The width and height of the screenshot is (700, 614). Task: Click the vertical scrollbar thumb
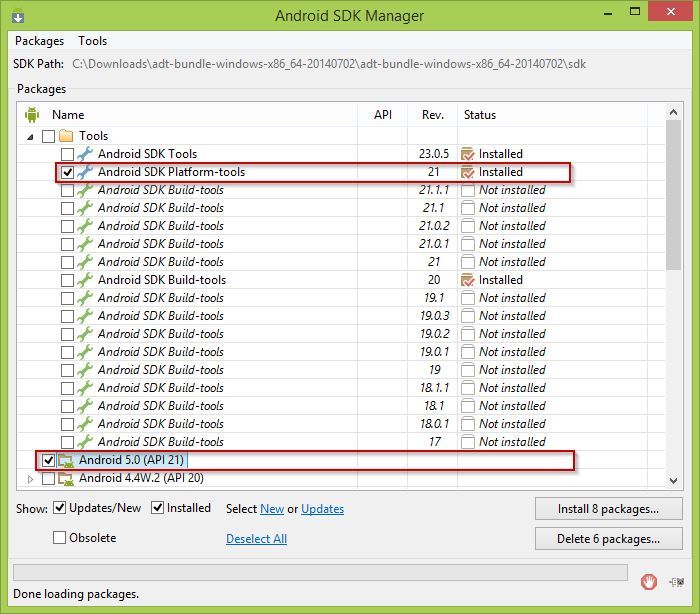[673, 195]
